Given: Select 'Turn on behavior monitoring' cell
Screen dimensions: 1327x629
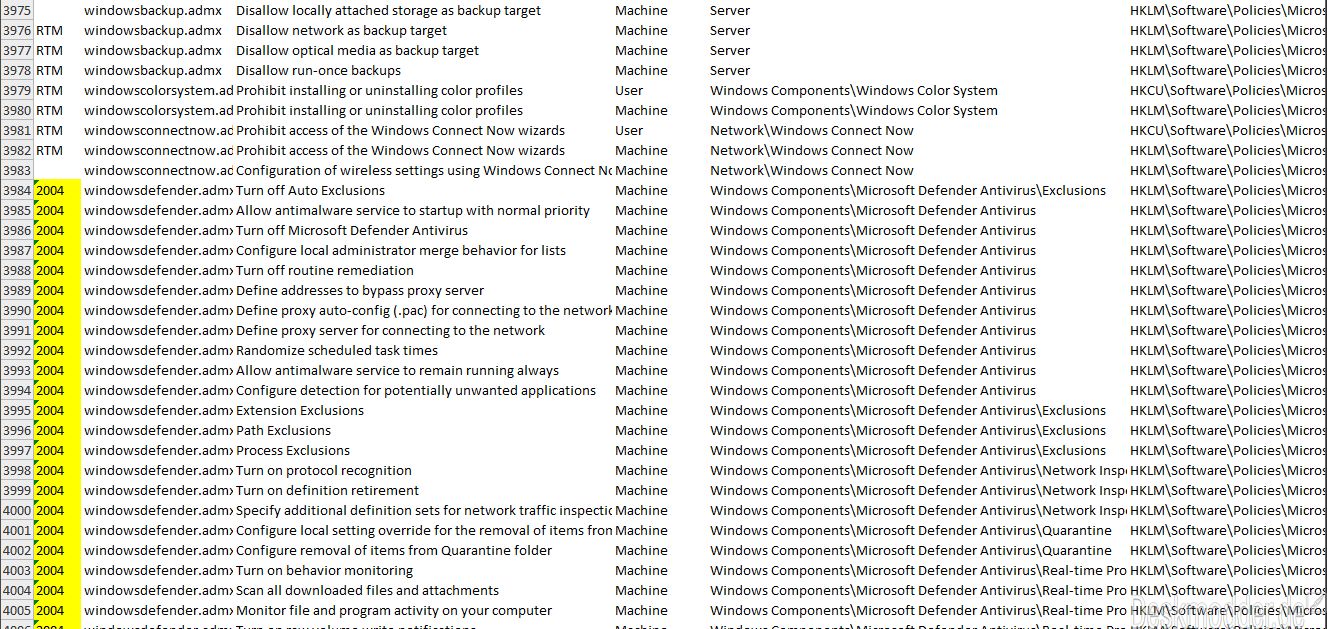Looking at the screenshot, I should (x=324, y=570).
